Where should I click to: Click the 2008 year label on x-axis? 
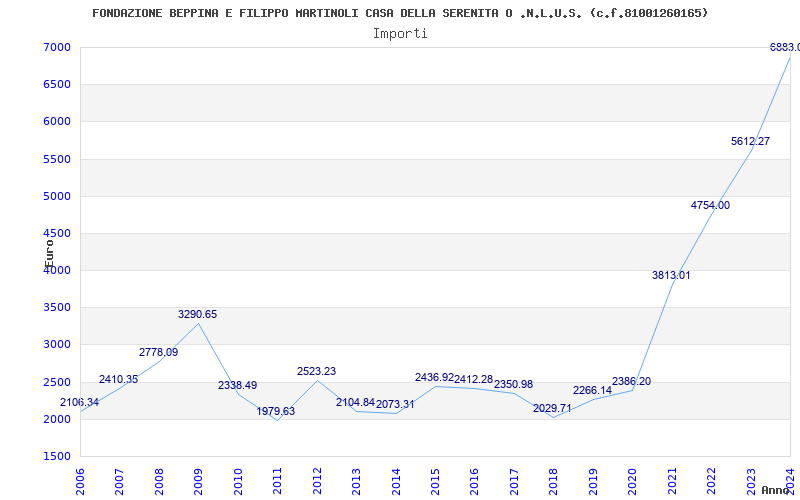pyautogui.click(x=159, y=482)
